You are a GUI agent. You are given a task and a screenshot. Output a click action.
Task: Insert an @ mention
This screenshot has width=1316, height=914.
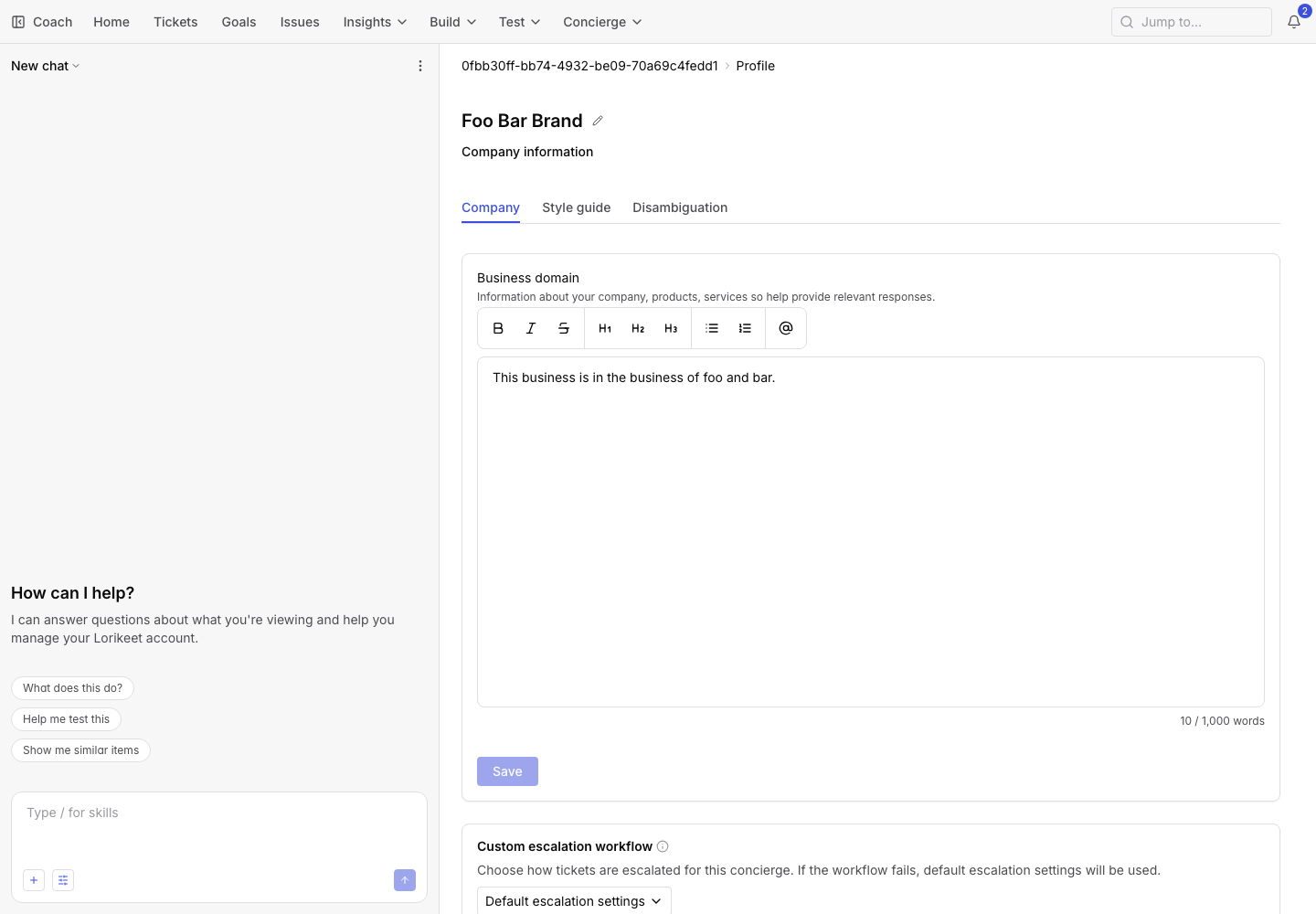tap(786, 328)
